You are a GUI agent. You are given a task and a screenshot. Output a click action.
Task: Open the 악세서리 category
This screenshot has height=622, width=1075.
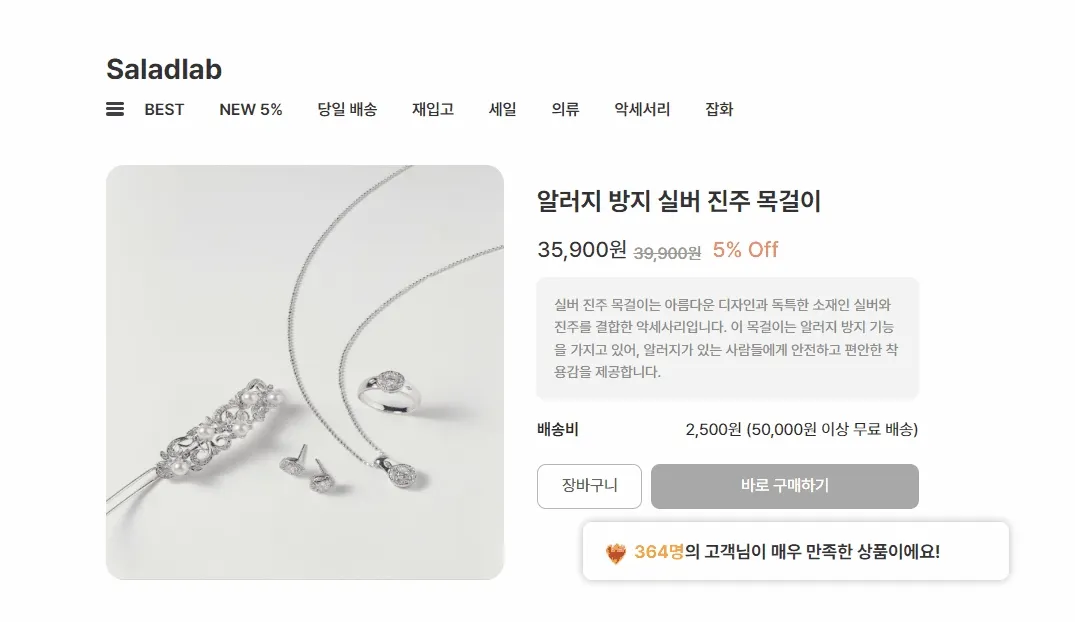(x=642, y=109)
